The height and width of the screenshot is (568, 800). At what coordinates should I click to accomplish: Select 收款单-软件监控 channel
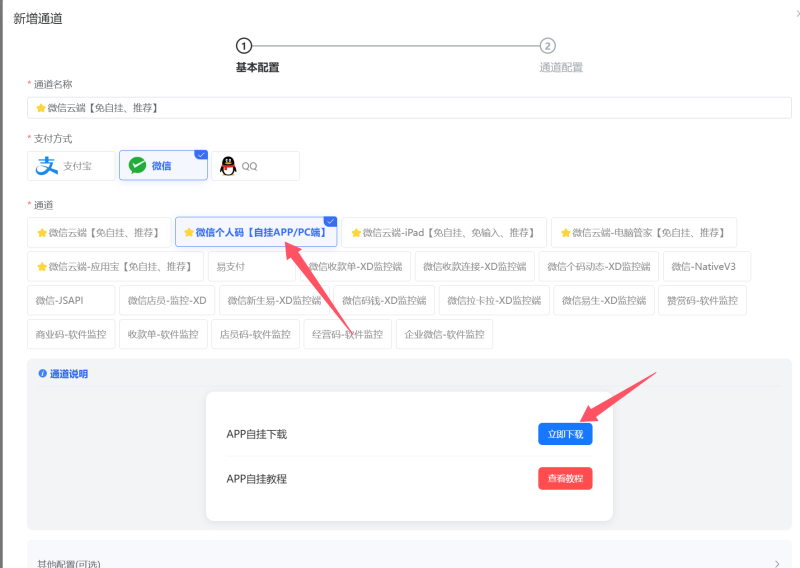pos(163,334)
